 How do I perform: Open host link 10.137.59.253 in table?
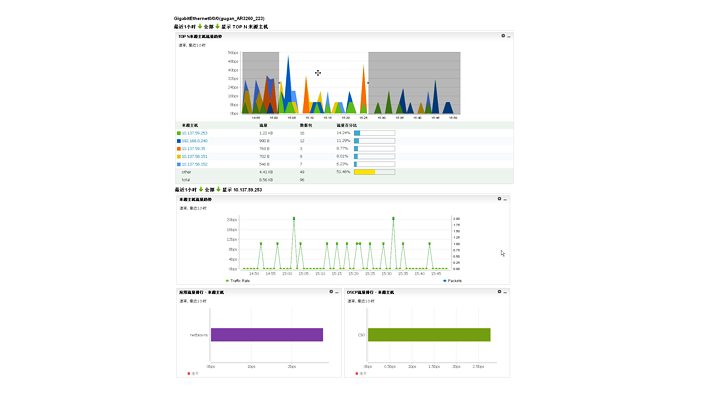(194, 133)
